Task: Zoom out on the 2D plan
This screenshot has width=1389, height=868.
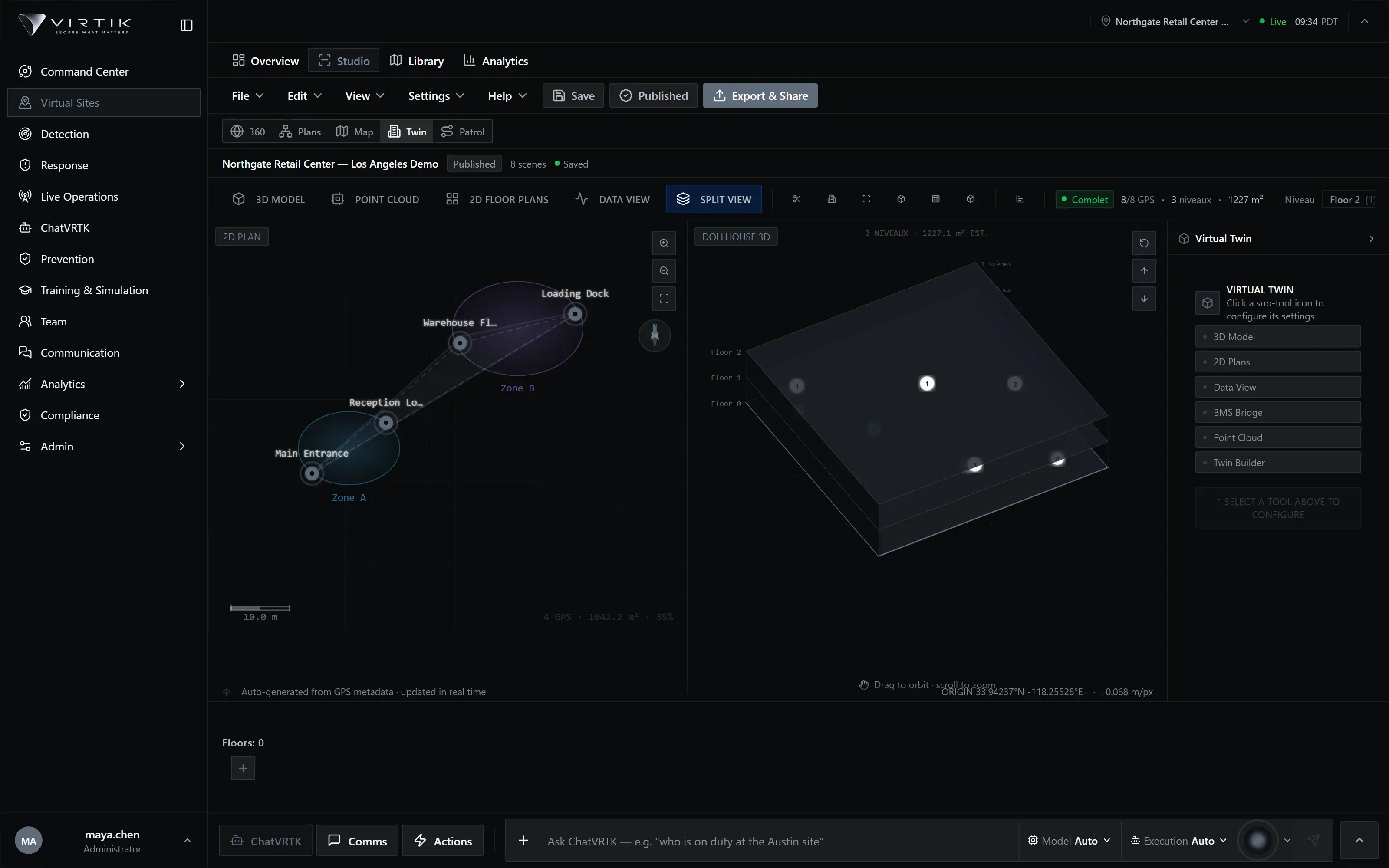Action: (664, 271)
